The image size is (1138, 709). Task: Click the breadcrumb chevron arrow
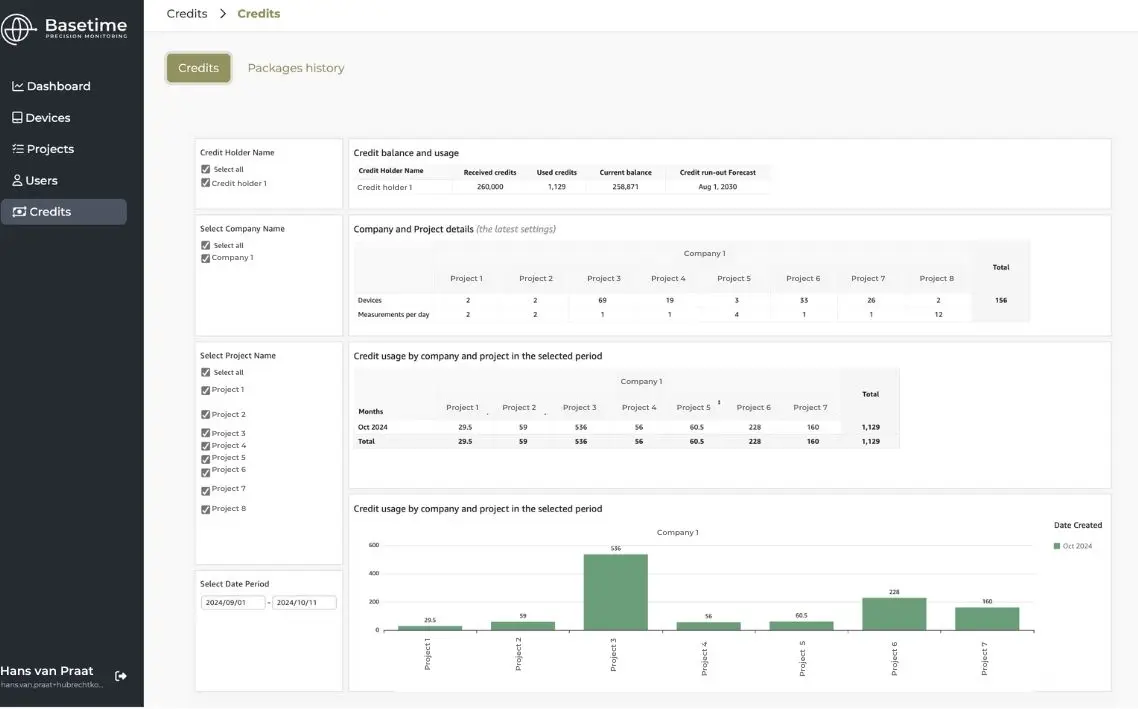pos(223,14)
